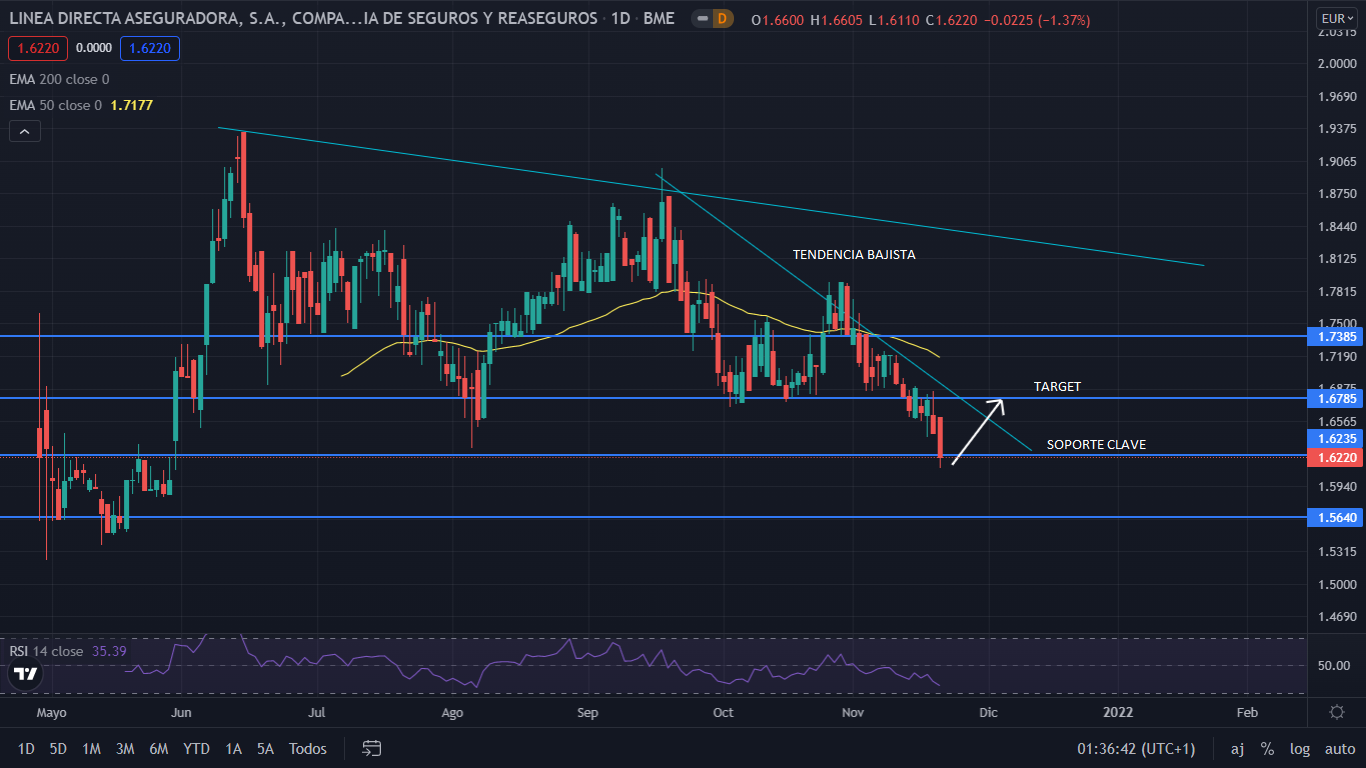Select the YTD date range
The height and width of the screenshot is (768, 1366).
click(196, 748)
